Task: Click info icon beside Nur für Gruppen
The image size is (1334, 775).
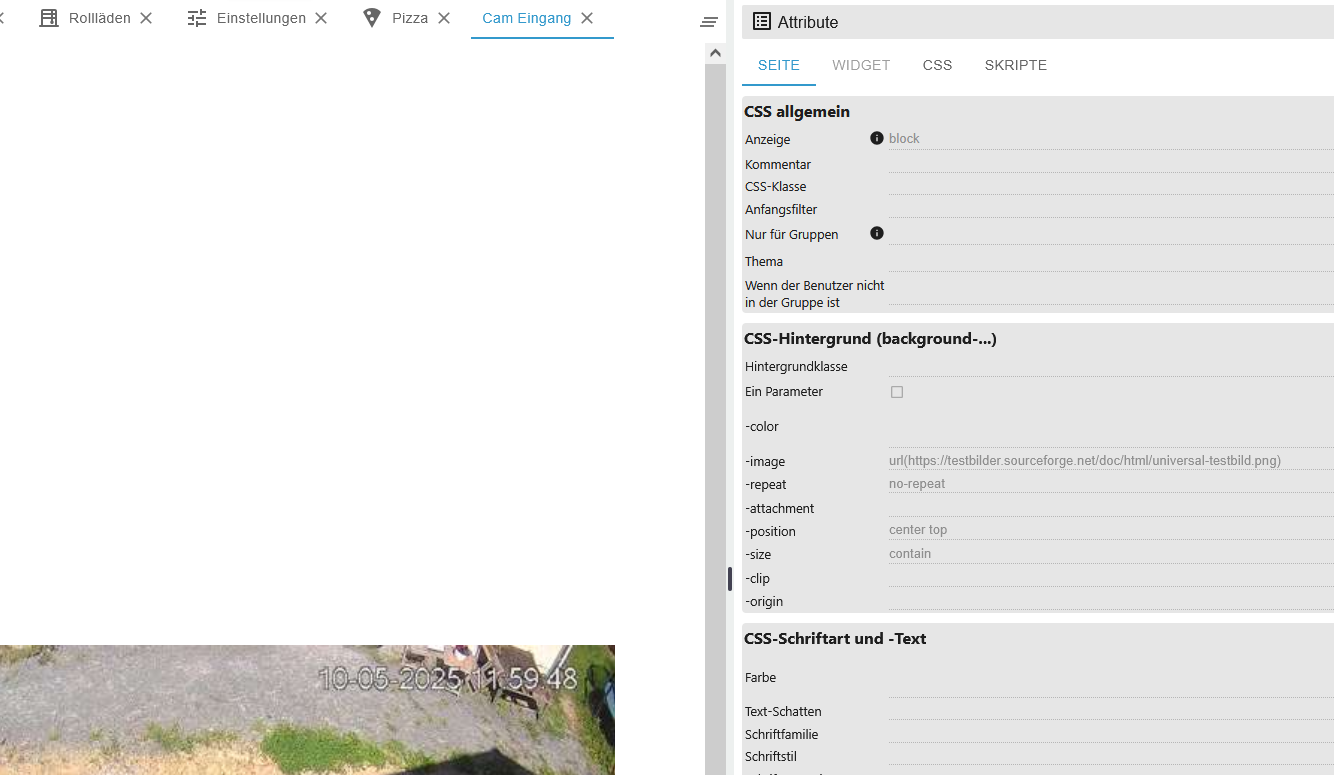Action: 877,233
